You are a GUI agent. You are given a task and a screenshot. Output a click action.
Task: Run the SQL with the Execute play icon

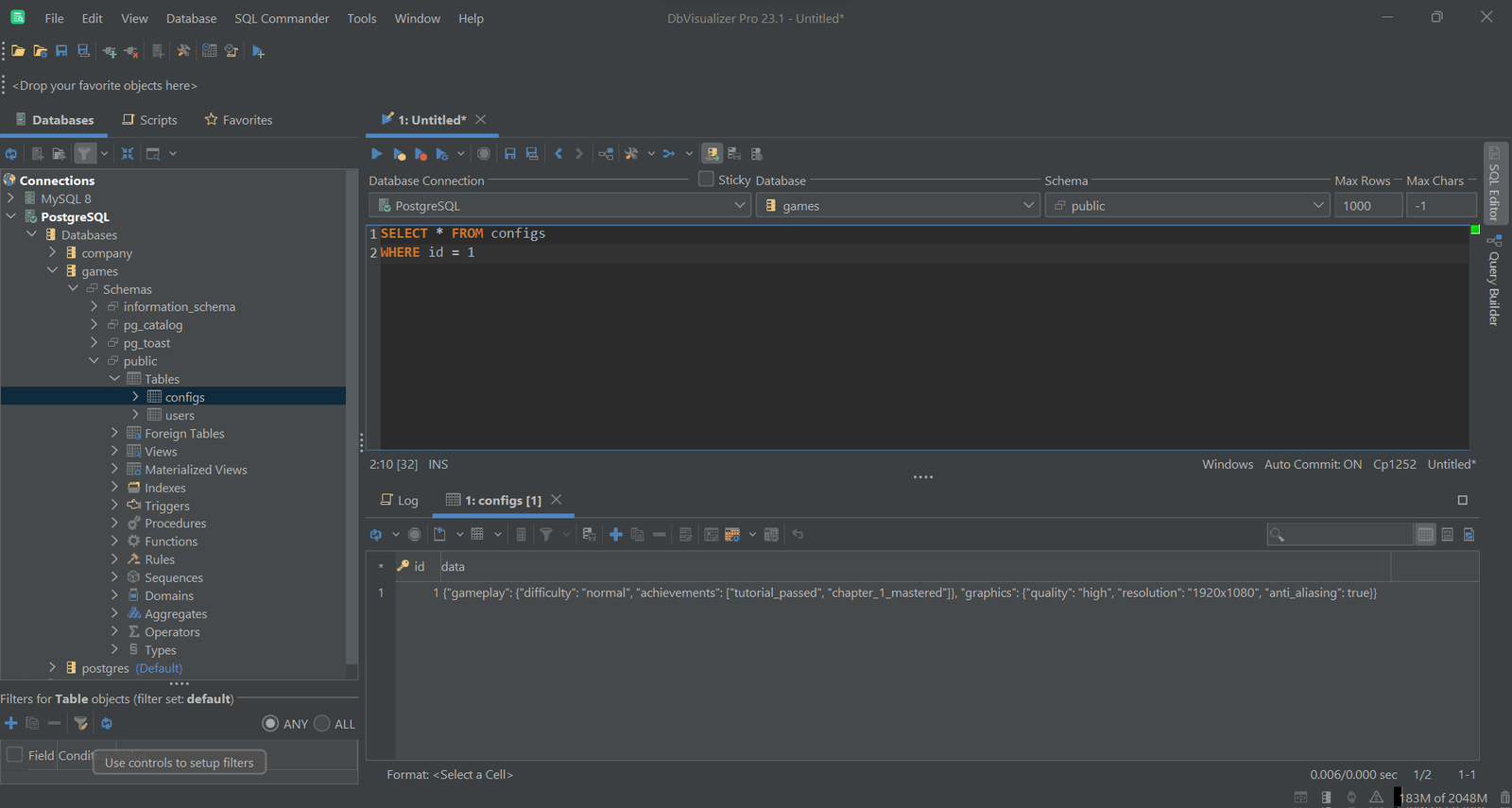tap(376, 153)
